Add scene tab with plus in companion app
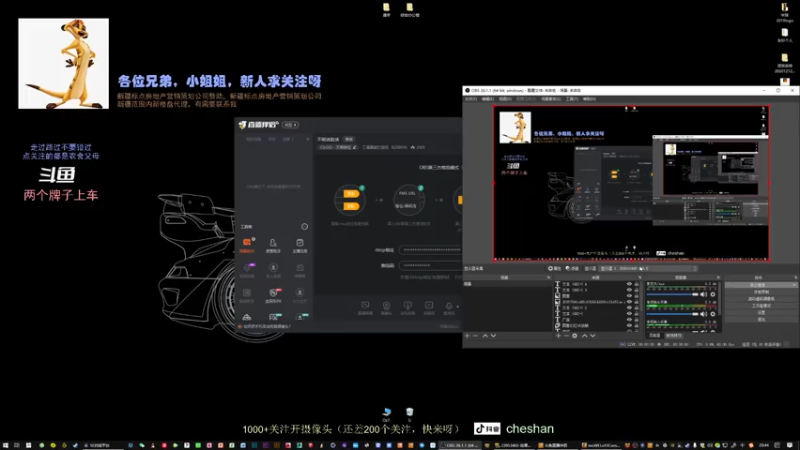The image size is (800, 450). (307, 139)
